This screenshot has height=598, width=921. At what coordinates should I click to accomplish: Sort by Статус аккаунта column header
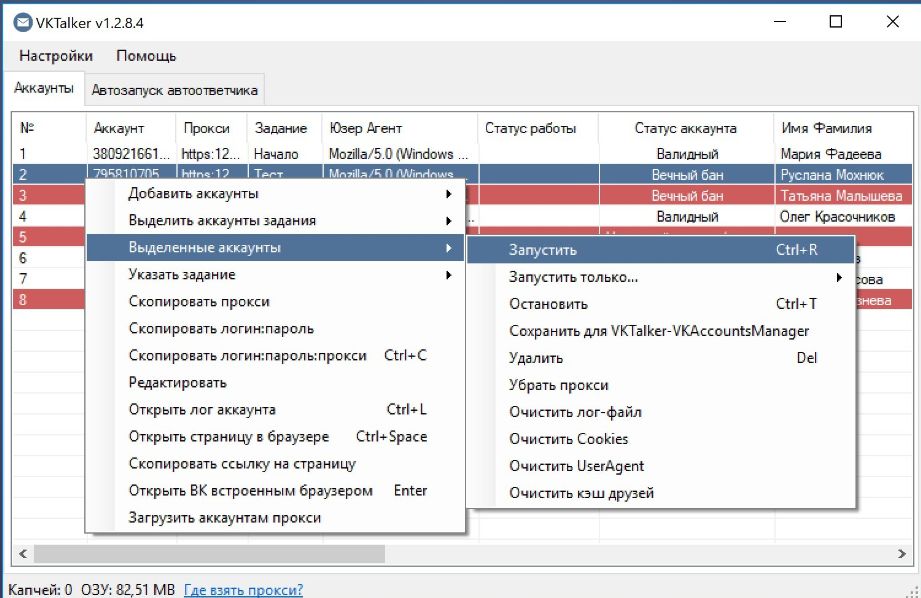pos(685,128)
